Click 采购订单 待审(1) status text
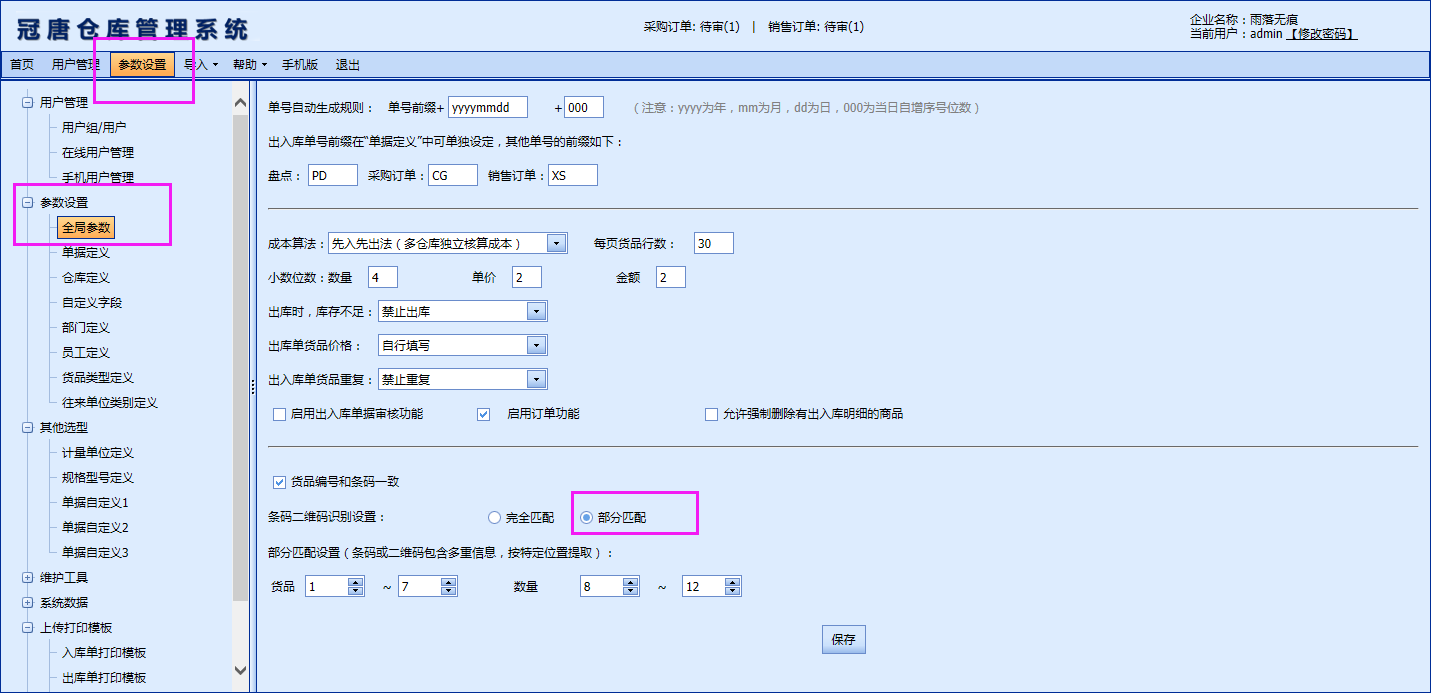Viewport: 1431px width, 693px height. [x=692, y=27]
